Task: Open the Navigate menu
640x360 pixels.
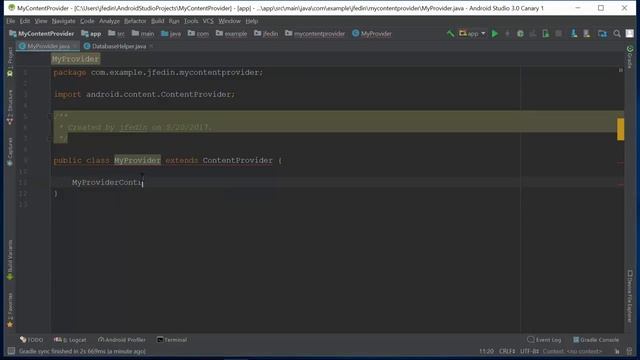Action: (63, 21)
